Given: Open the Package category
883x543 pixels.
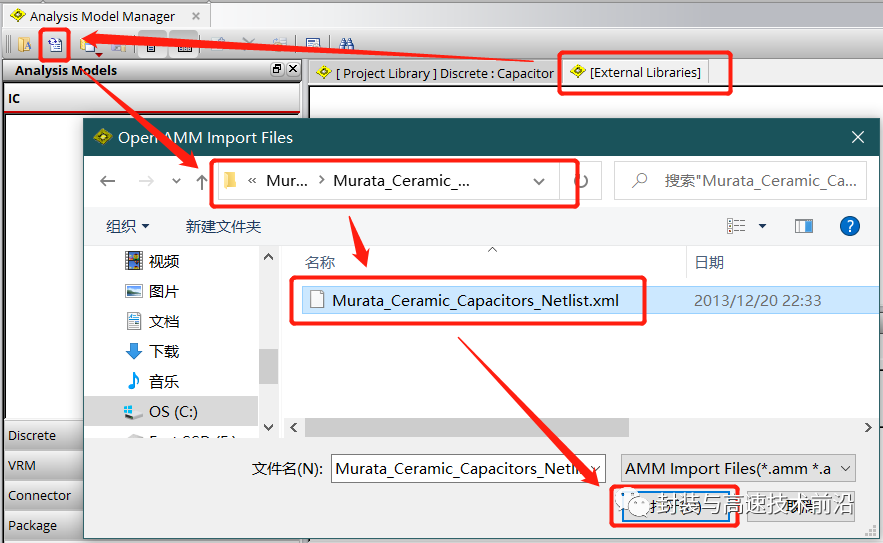Looking at the screenshot, I should click(44, 526).
